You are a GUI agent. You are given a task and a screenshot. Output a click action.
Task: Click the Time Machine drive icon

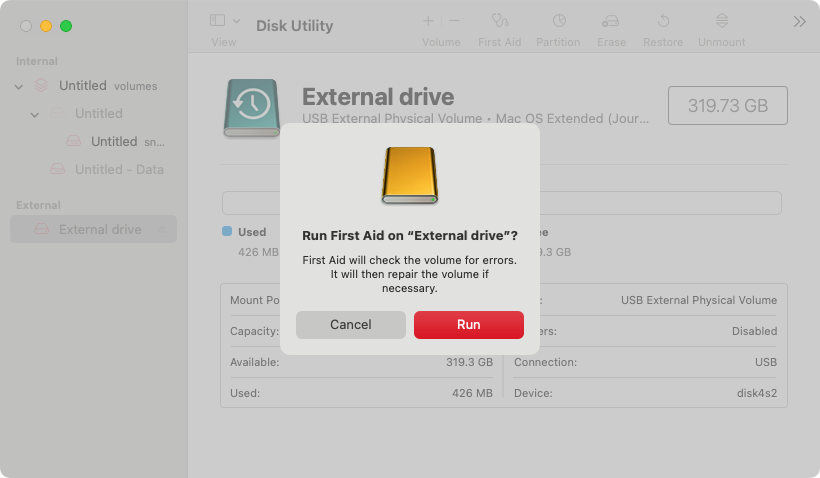252,108
